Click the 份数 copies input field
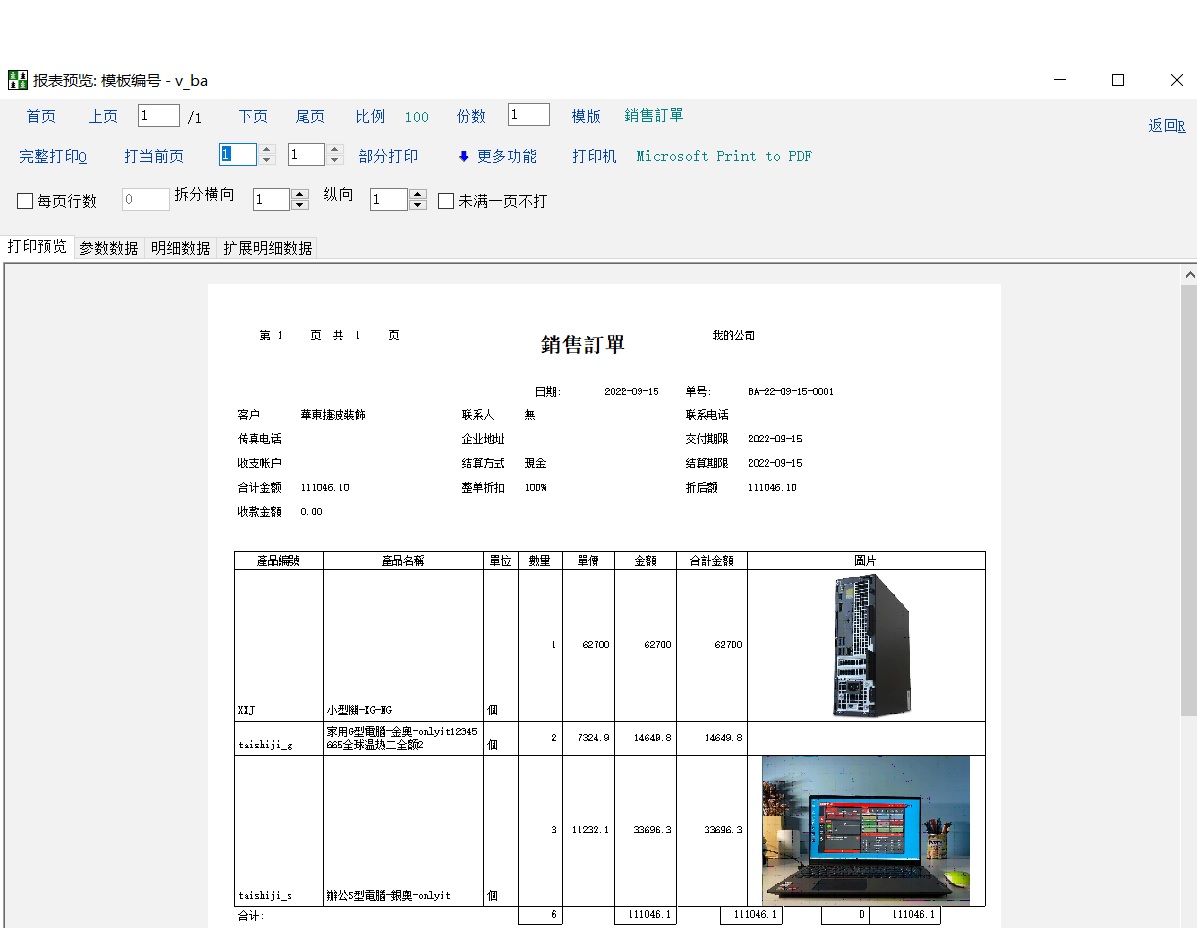Screen dimensions: 1197x928 pyautogui.click(x=528, y=115)
